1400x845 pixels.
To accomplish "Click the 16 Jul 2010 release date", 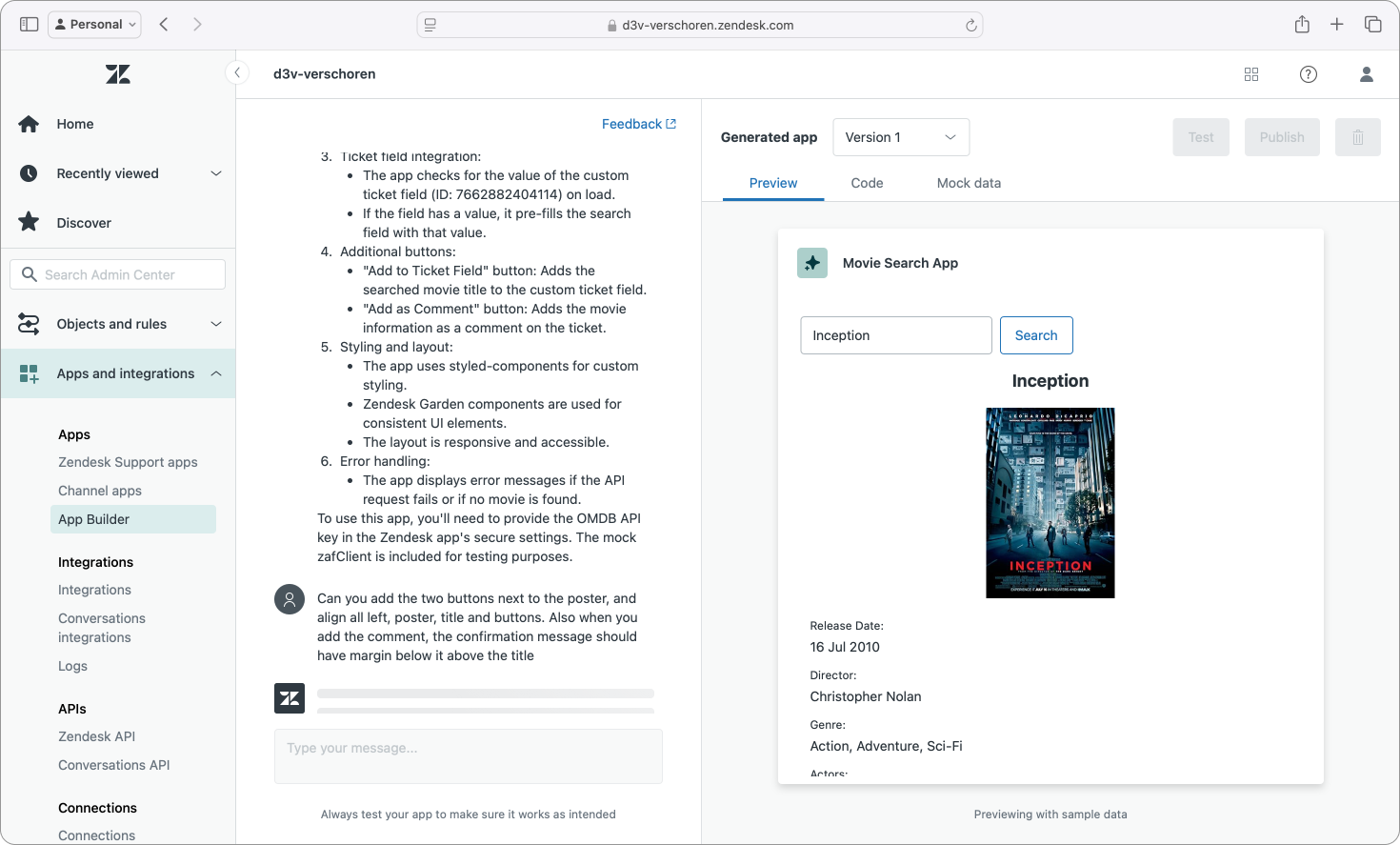I will coord(845,647).
